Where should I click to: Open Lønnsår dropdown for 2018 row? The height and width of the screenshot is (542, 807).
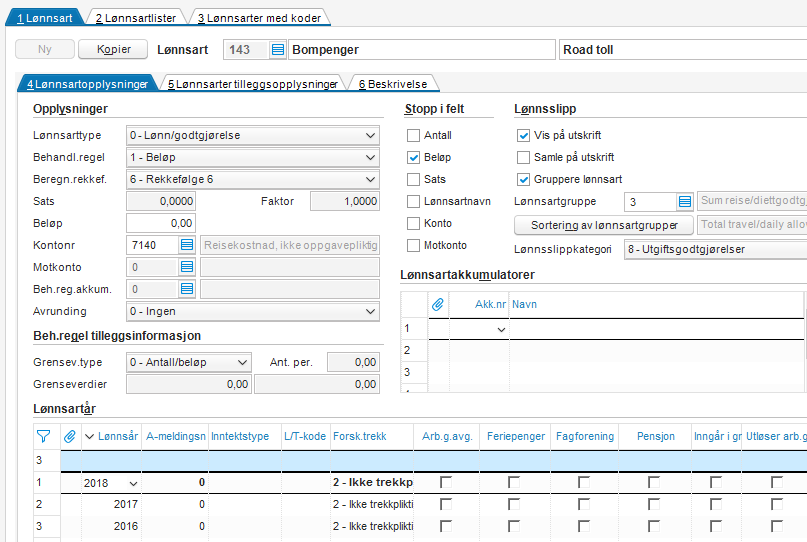pos(133,483)
